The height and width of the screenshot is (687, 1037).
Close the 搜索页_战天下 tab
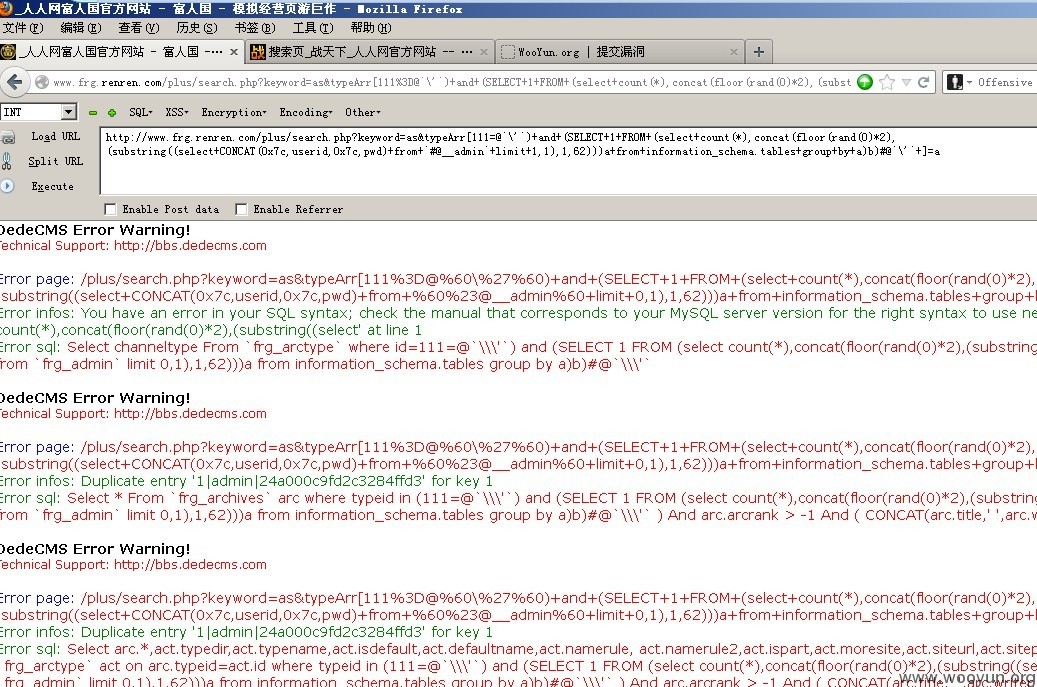coord(484,52)
